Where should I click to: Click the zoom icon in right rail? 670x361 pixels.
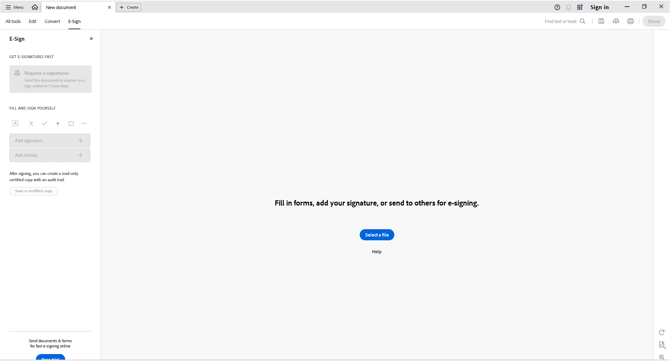[661, 357]
